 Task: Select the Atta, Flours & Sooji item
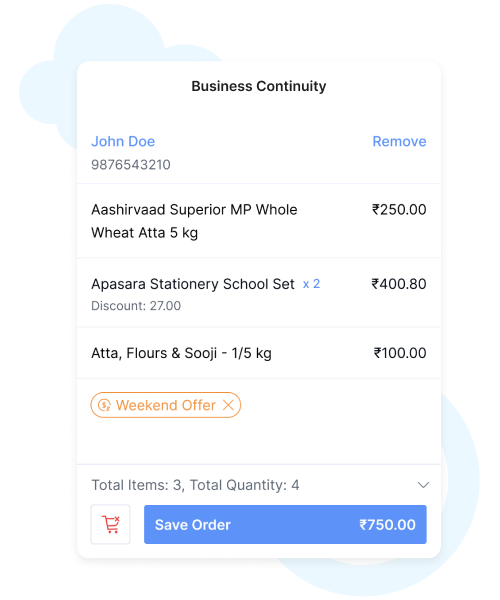259,353
